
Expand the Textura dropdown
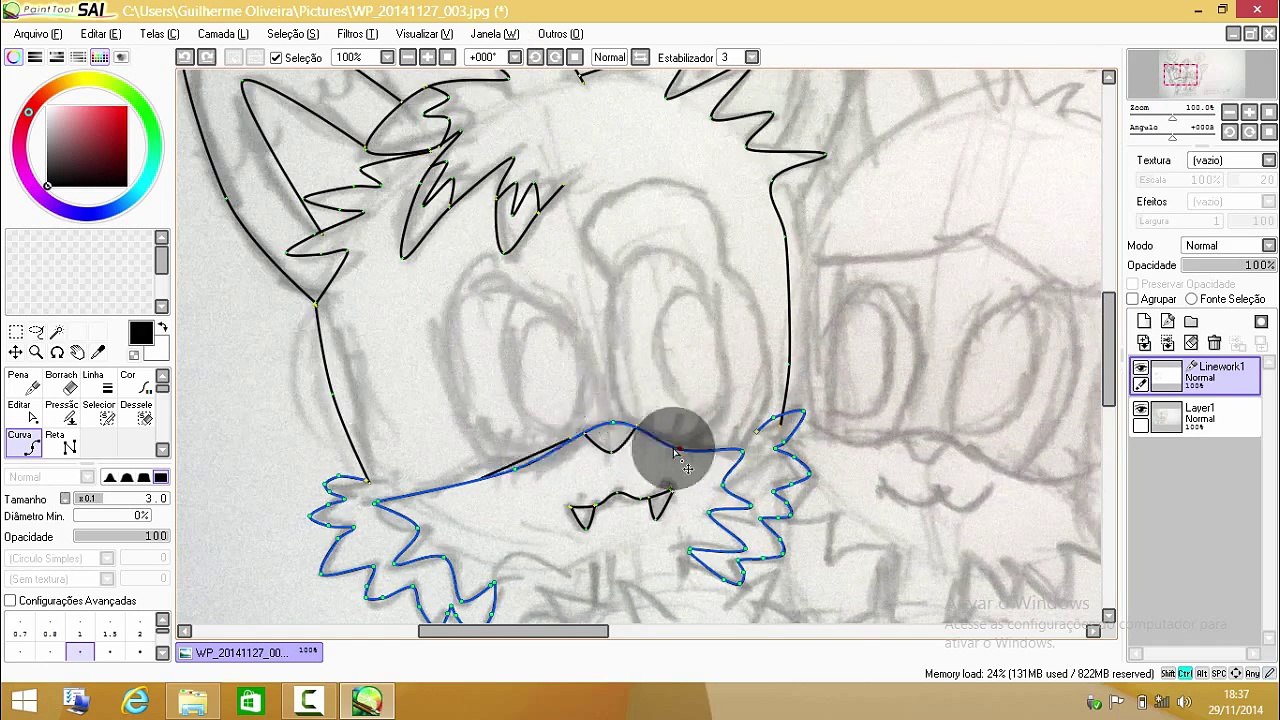pos(1233,160)
